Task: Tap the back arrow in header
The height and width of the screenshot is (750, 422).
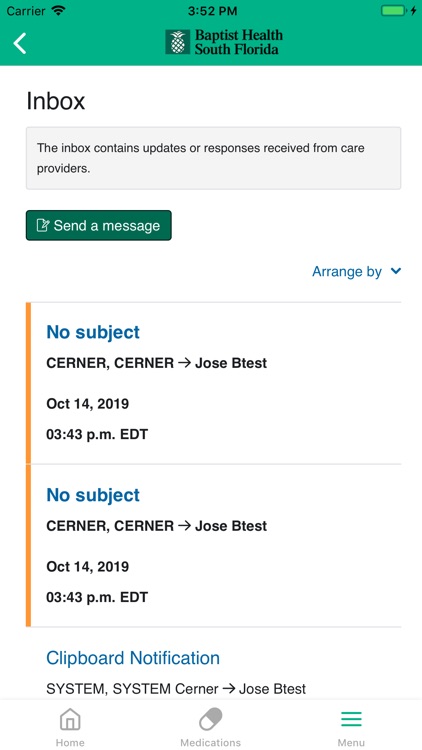Action: click(x=20, y=43)
